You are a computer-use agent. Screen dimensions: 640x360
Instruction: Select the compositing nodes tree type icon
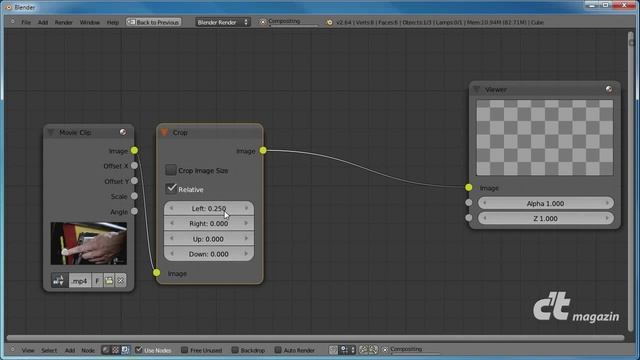click(125, 350)
